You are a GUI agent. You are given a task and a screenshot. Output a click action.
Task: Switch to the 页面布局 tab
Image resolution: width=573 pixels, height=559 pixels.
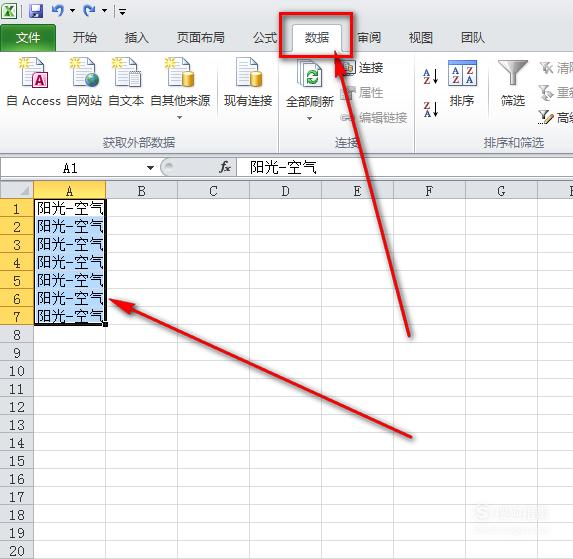click(201, 38)
